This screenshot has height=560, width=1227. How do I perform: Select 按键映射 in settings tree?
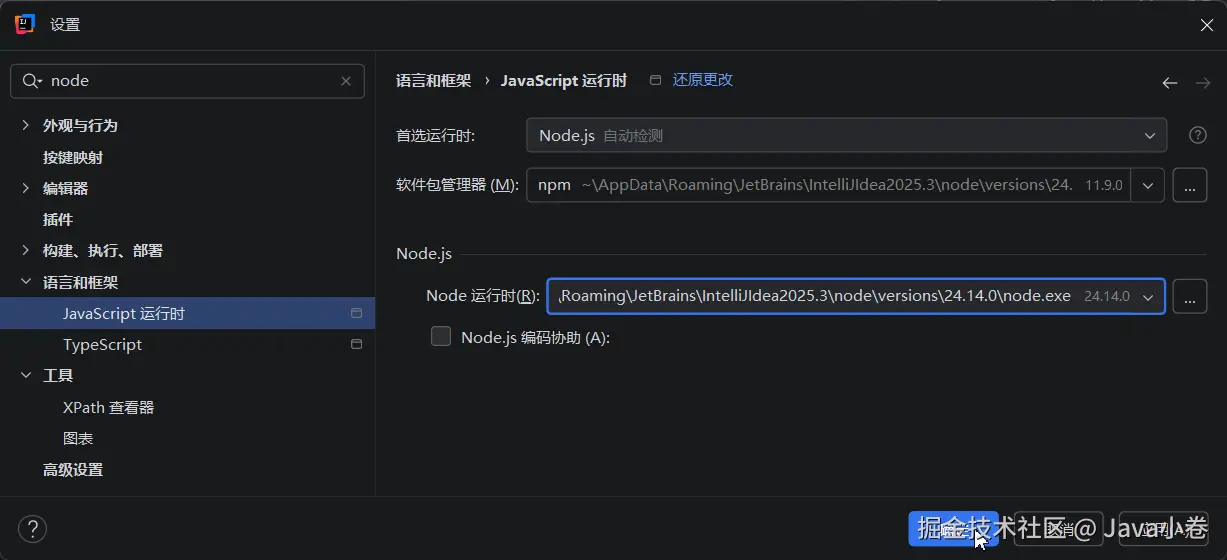[x=73, y=157]
